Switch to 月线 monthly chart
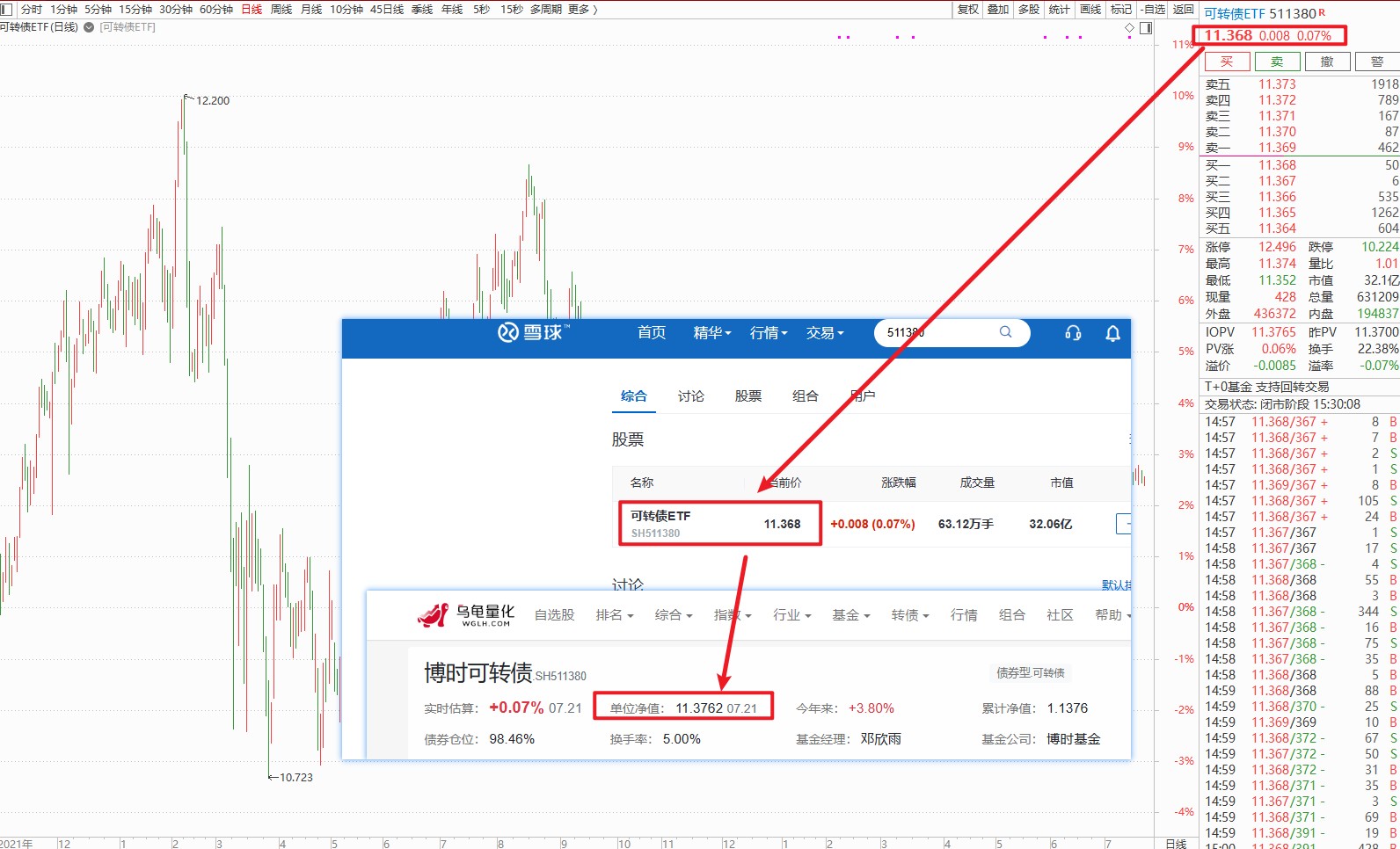Viewport: 1400px width, 849px height. click(x=311, y=9)
